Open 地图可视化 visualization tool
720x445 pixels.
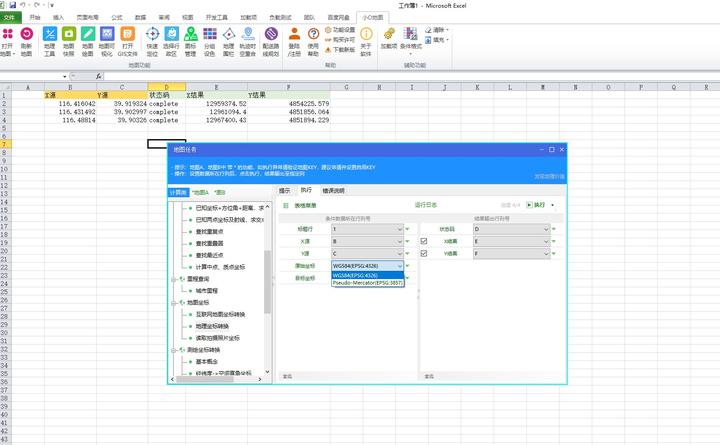click(107, 41)
